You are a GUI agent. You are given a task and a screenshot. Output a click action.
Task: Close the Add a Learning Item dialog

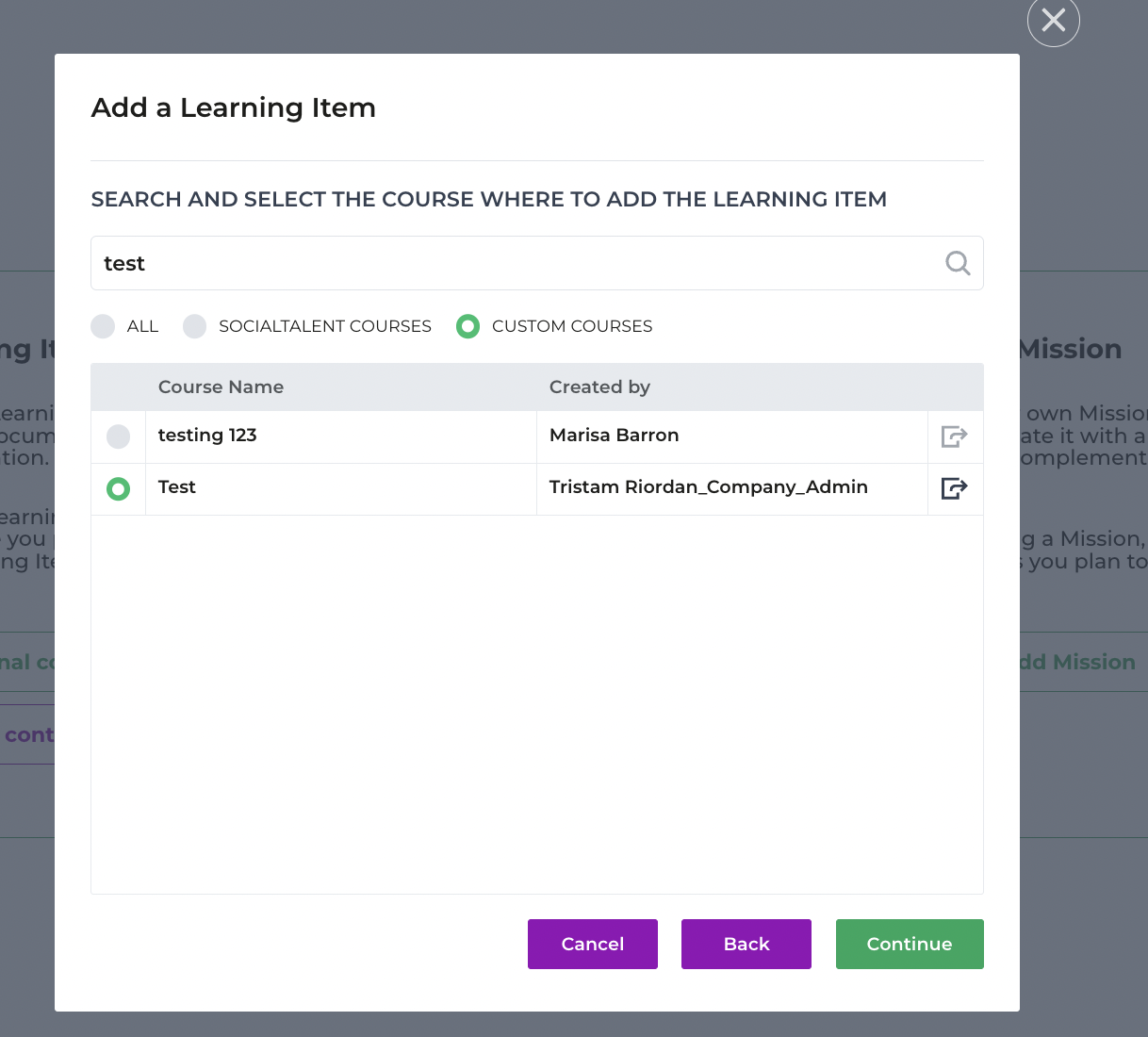click(x=1053, y=21)
